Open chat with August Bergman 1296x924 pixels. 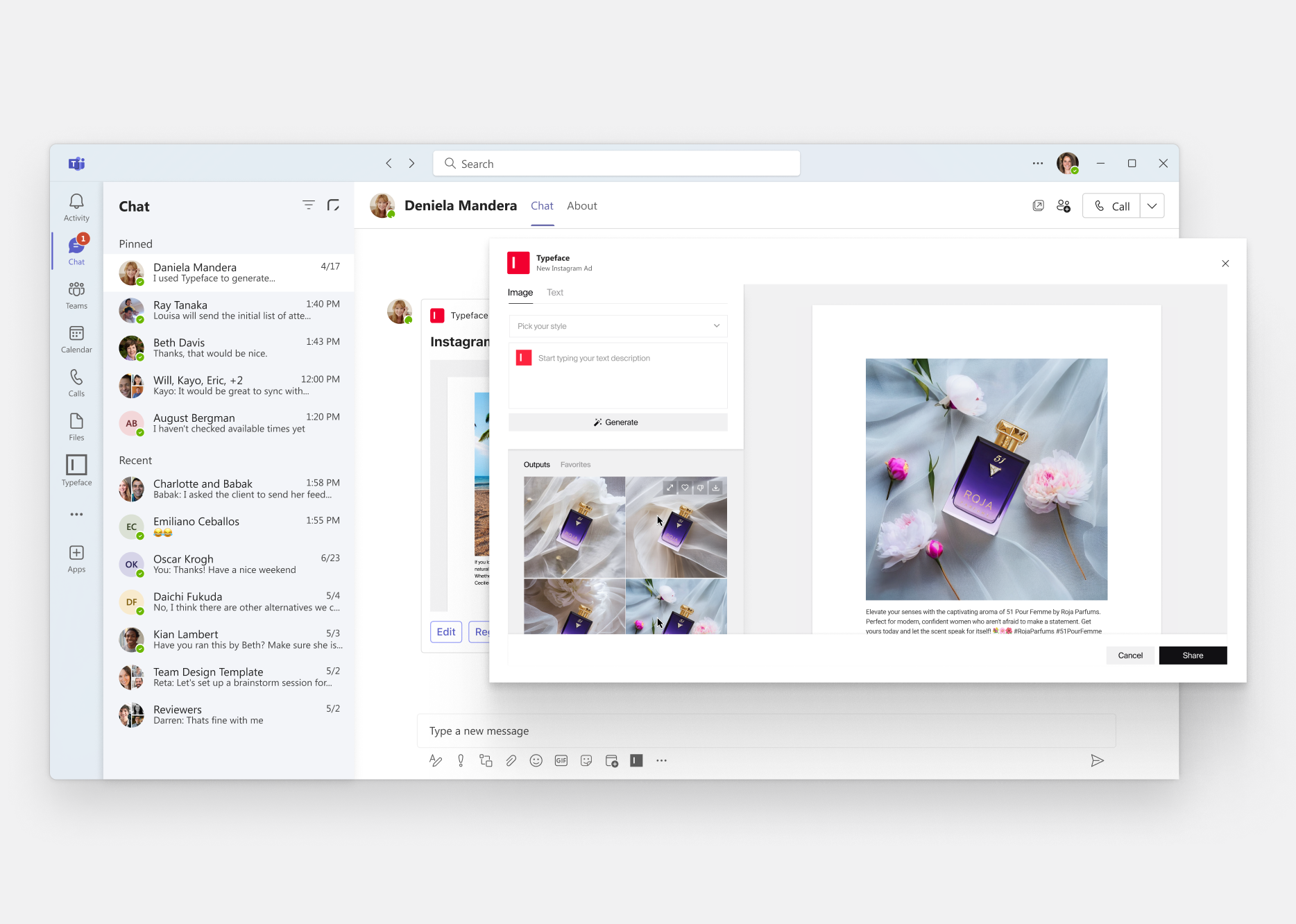click(229, 423)
